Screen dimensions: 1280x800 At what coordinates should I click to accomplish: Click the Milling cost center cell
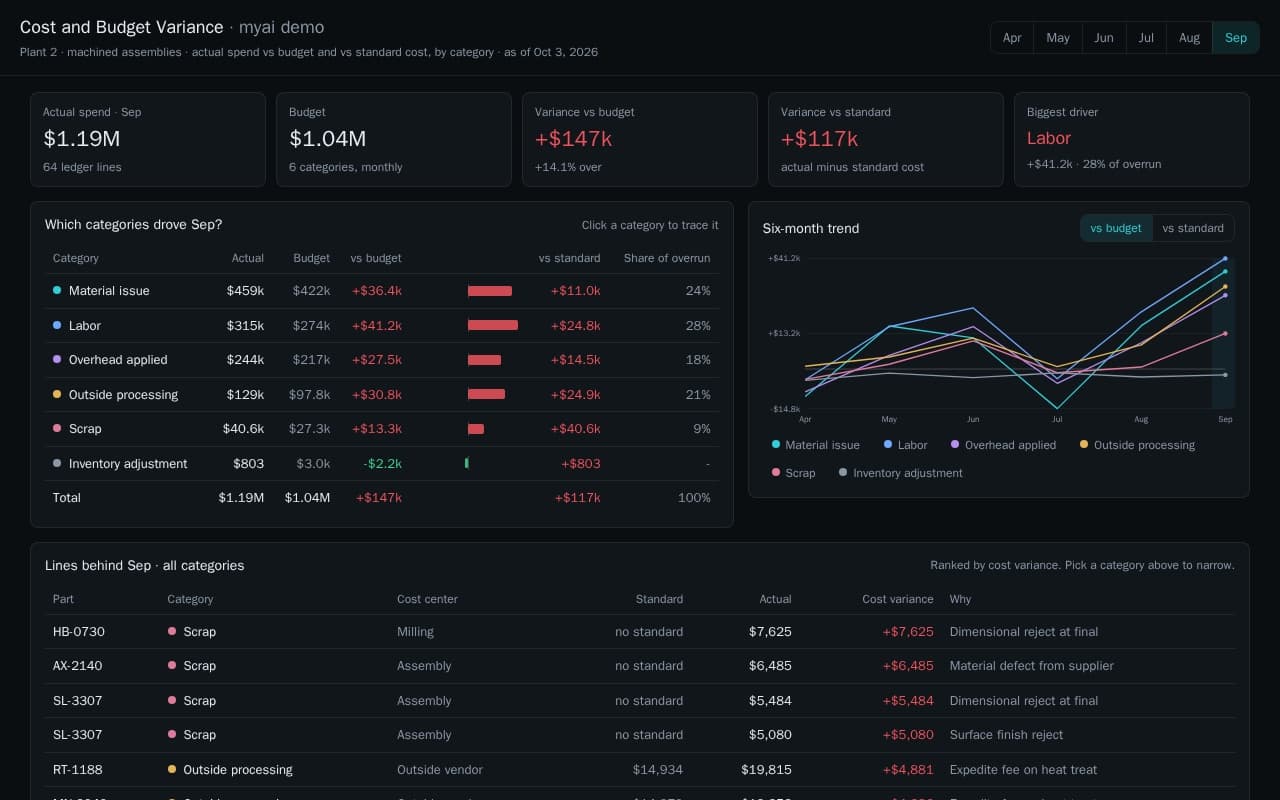pos(415,632)
